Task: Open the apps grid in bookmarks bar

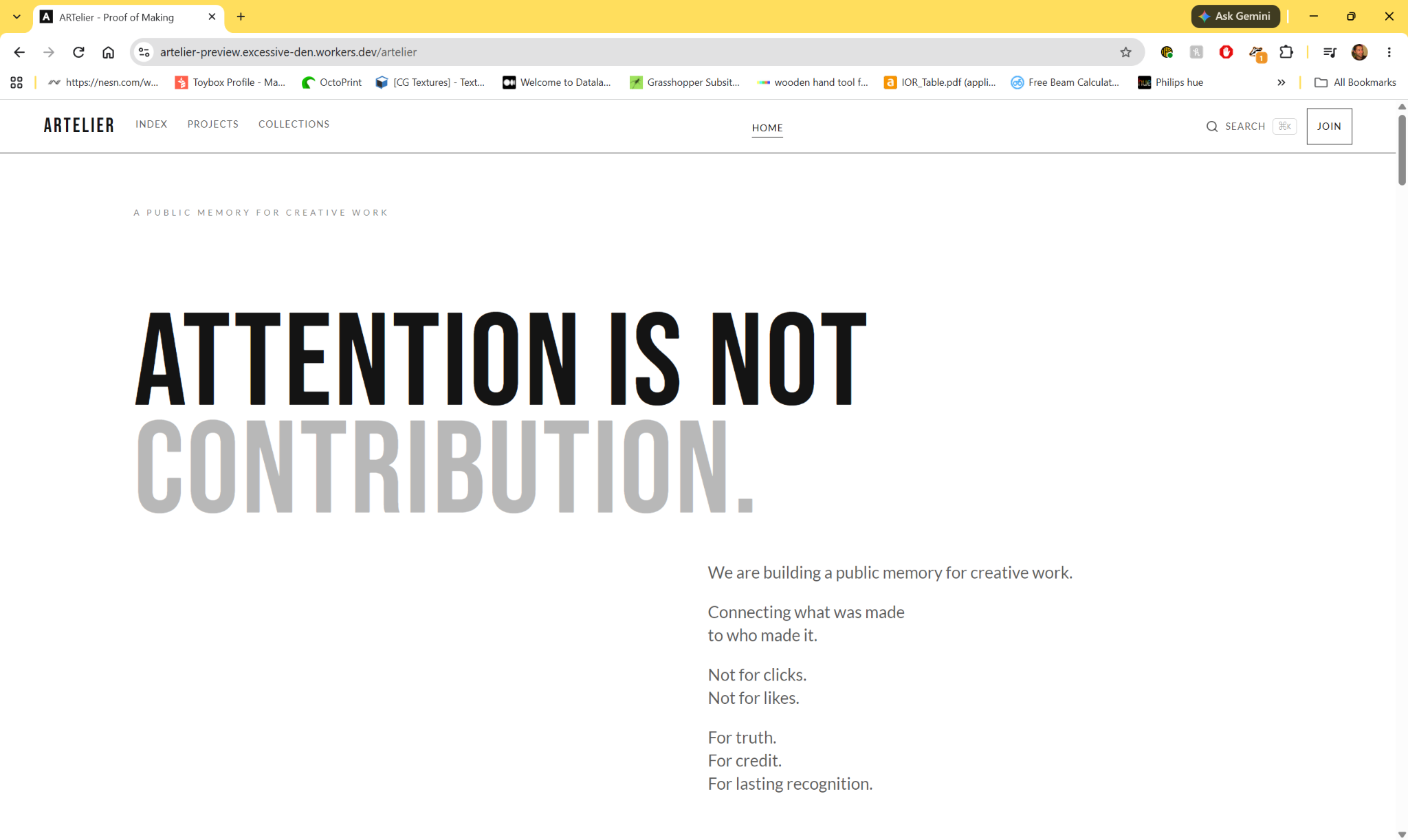Action: (x=16, y=82)
